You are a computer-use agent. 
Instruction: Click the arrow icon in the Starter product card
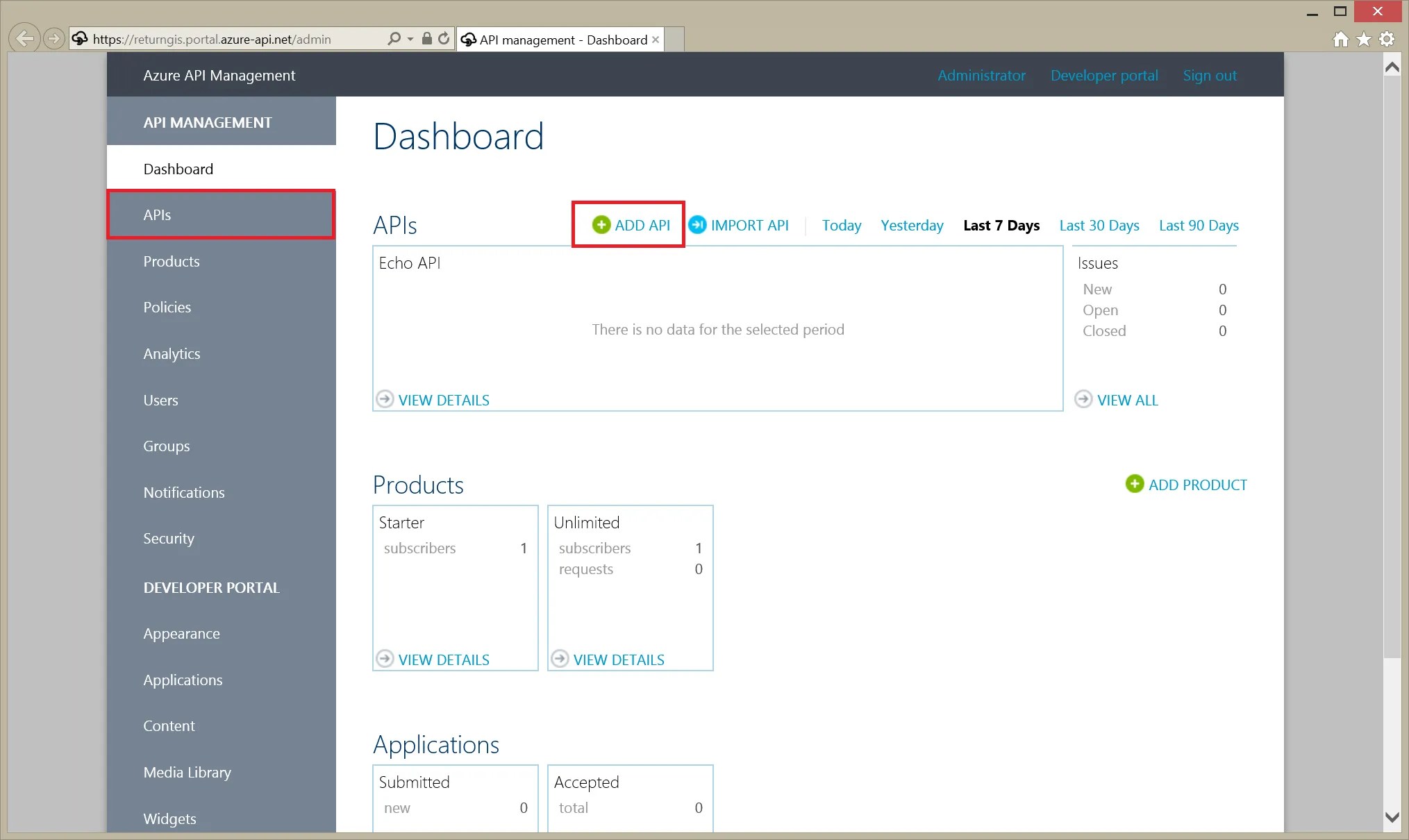tap(385, 659)
